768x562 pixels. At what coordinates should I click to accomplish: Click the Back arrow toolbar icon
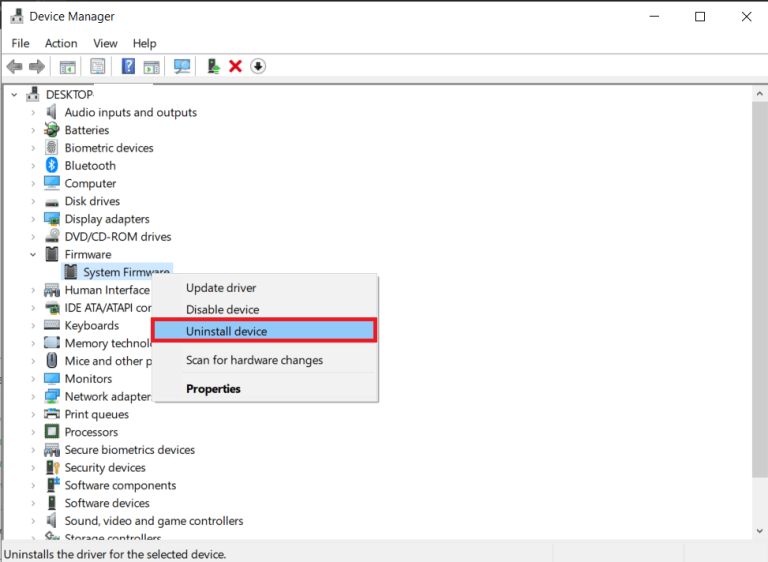[x=15, y=66]
